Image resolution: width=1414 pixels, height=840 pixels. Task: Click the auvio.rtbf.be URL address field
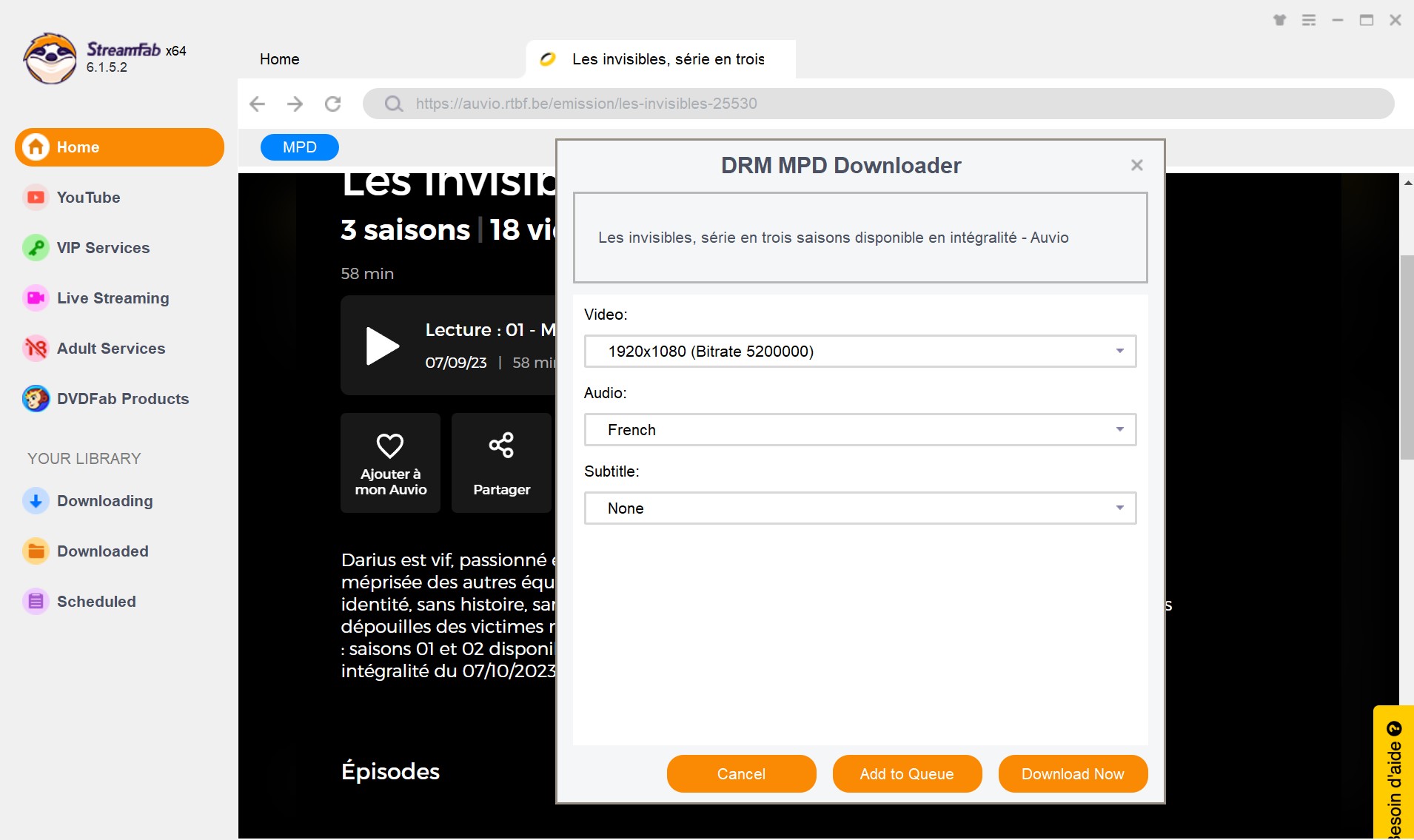point(878,104)
